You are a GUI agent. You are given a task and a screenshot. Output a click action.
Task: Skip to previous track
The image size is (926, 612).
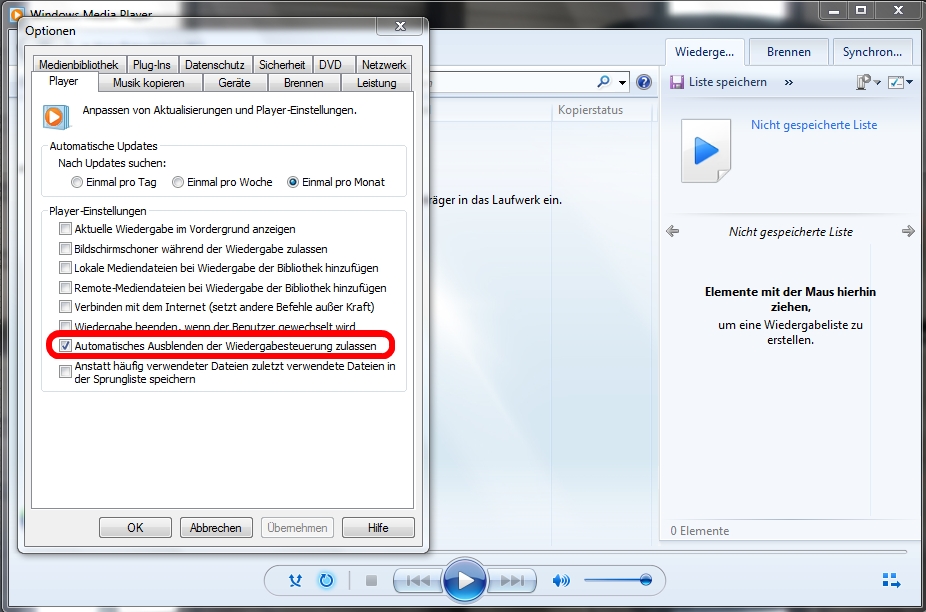[x=418, y=581]
